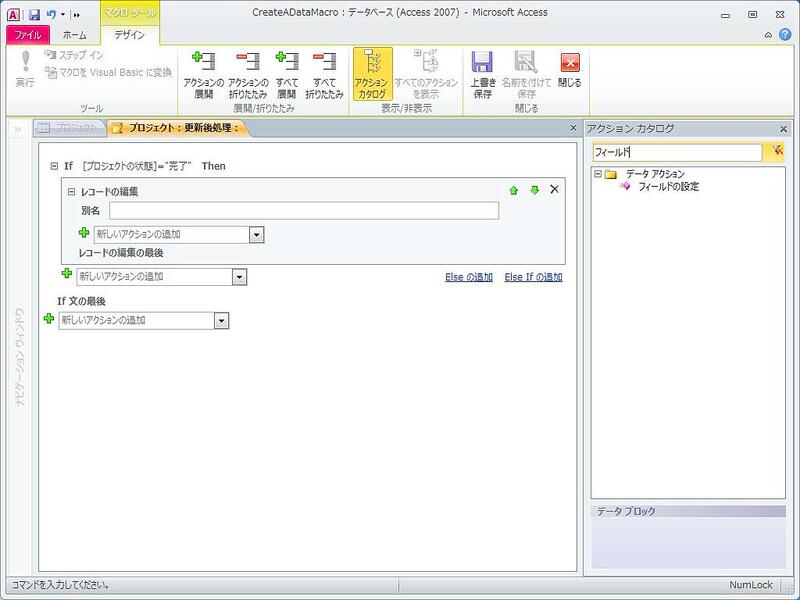Save with the quick access floppy icon
800x600 pixels.
(34, 15)
